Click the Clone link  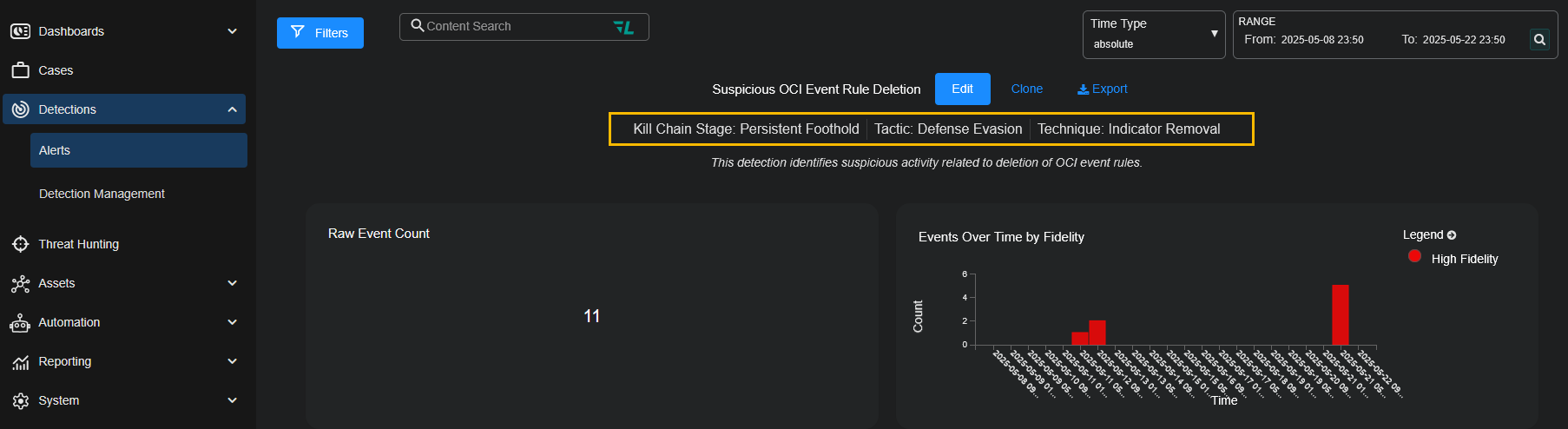coord(1026,89)
